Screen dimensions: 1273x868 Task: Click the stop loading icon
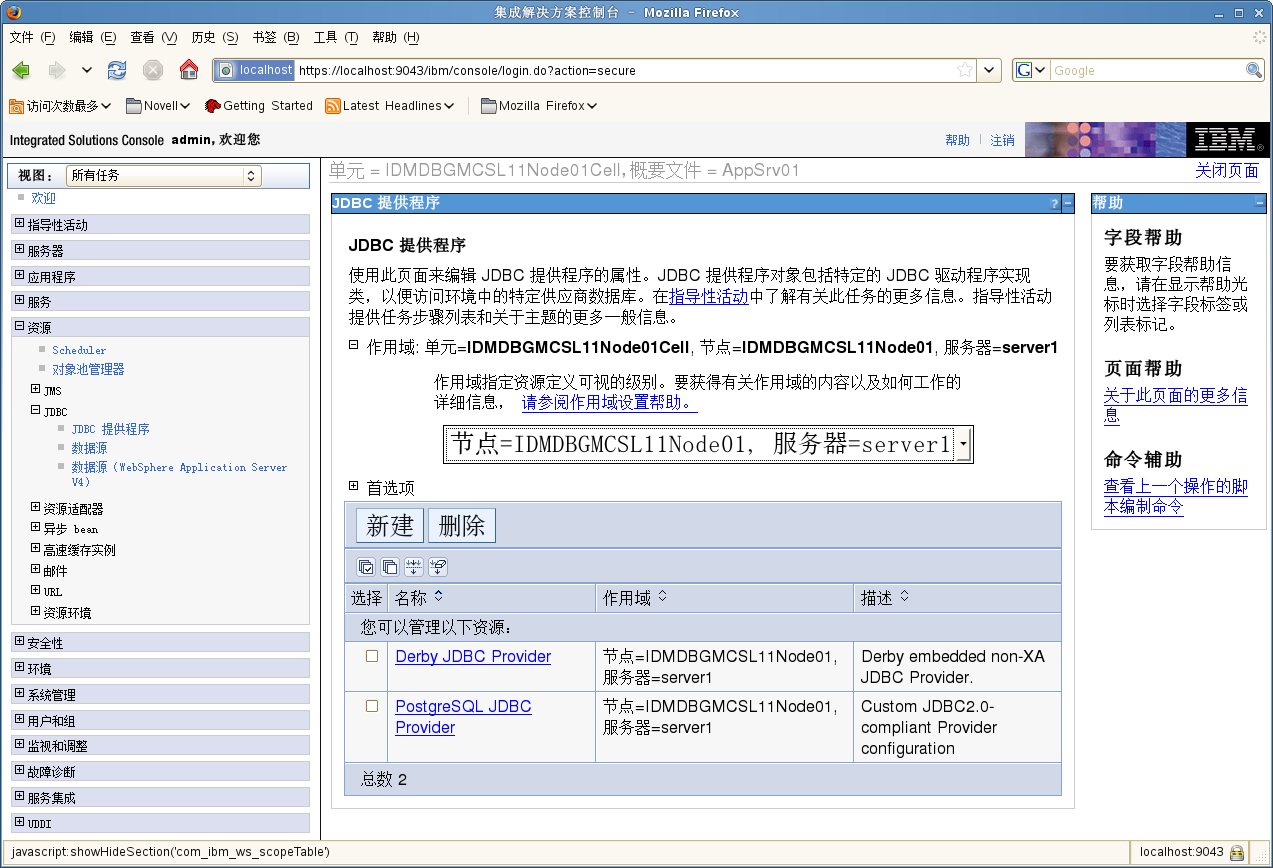click(153, 70)
